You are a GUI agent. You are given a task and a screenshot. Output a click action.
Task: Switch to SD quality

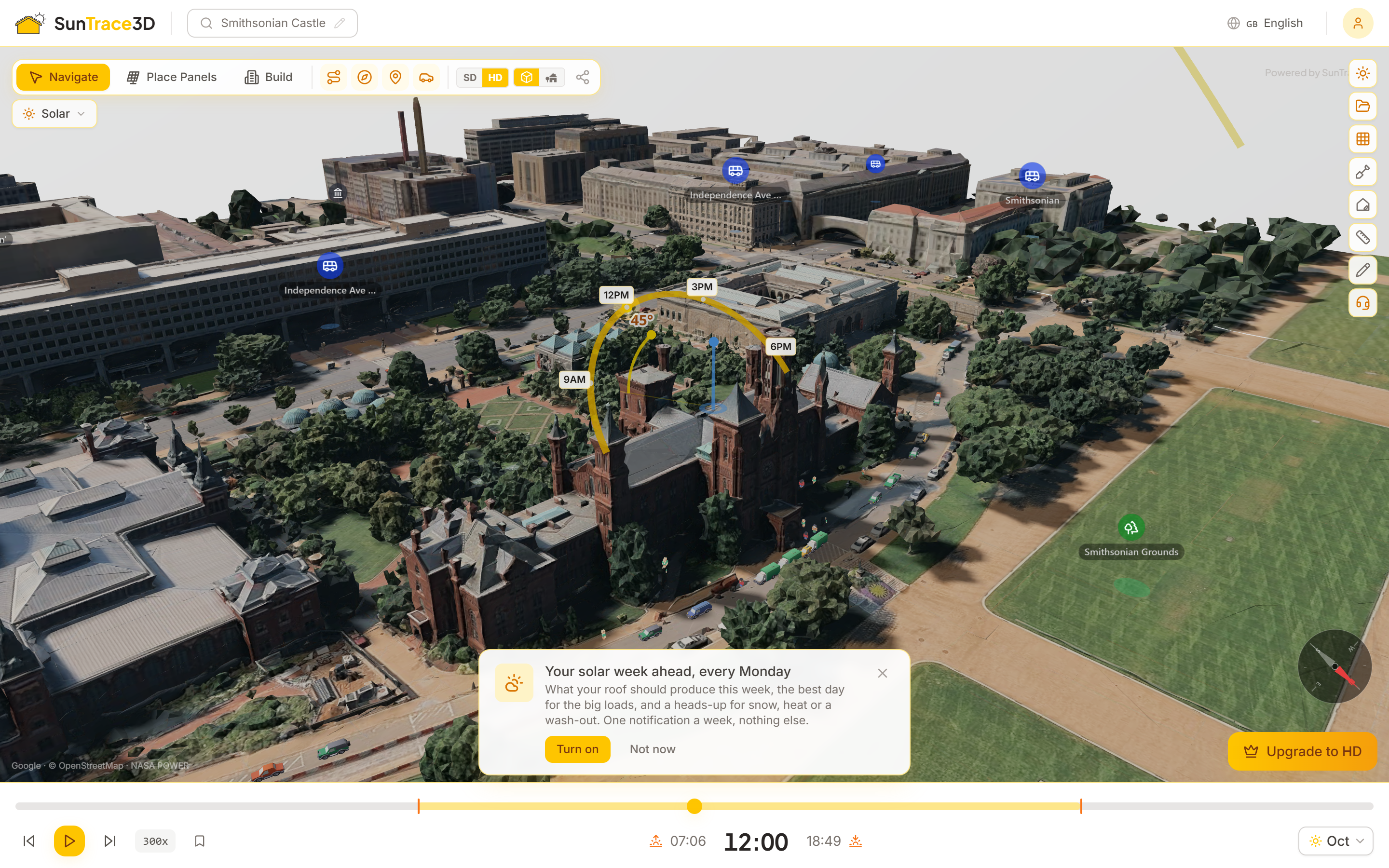pyautogui.click(x=469, y=78)
